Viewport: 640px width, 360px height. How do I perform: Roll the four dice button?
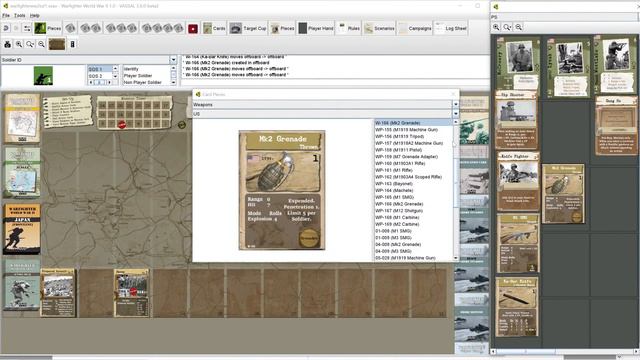point(162,28)
